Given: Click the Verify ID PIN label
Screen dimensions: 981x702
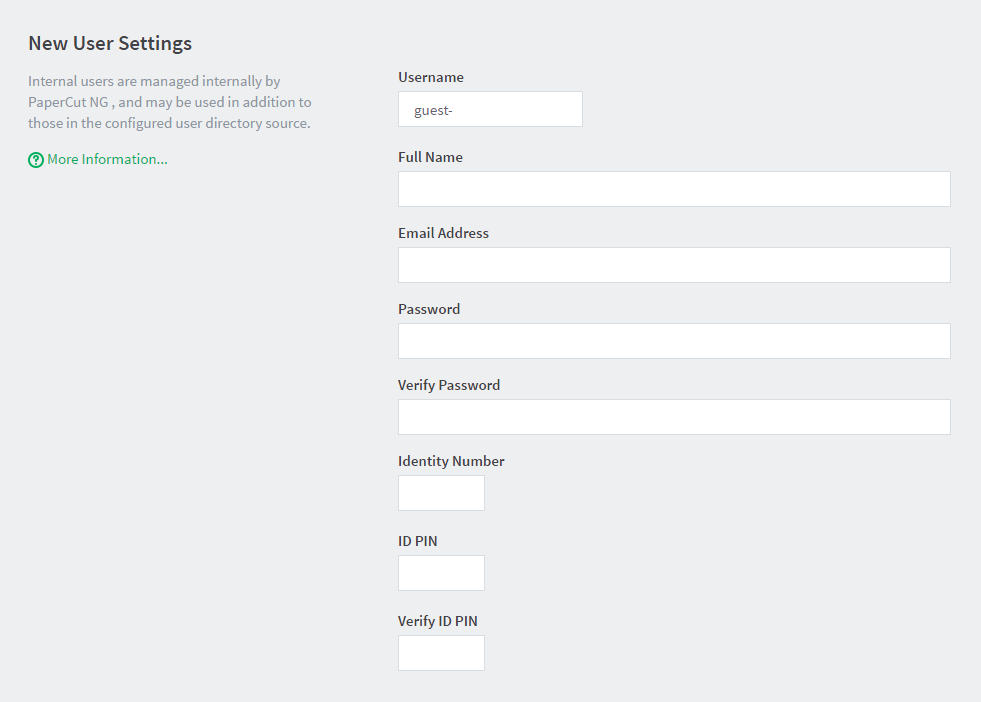Looking at the screenshot, I should click(x=438, y=621).
